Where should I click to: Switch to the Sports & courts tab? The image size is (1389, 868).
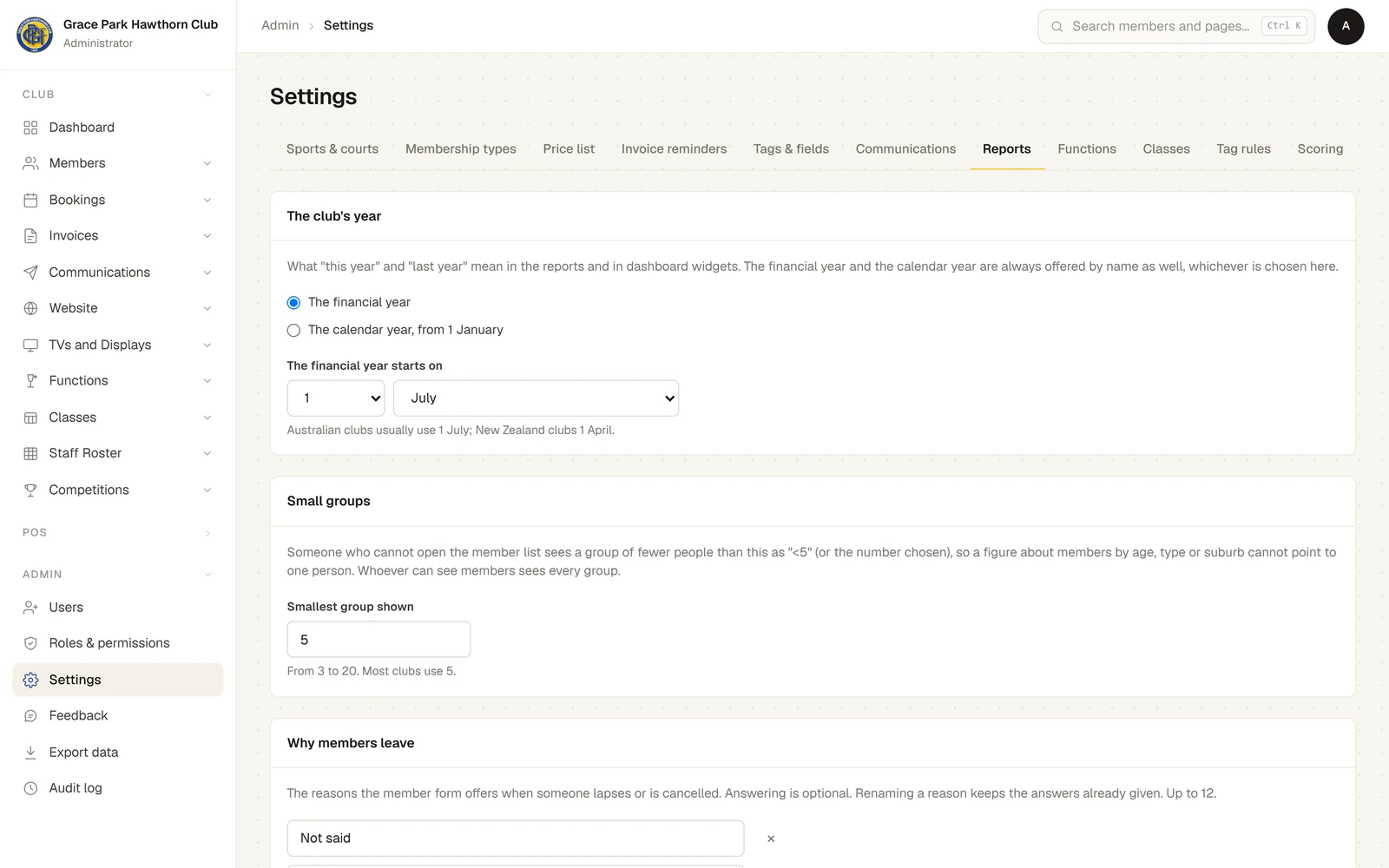pyautogui.click(x=332, y=149)
